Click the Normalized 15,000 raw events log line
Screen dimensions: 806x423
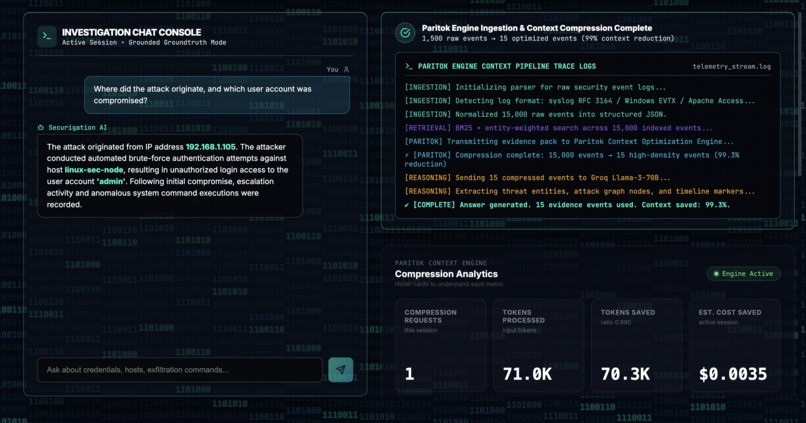(535, 114)
